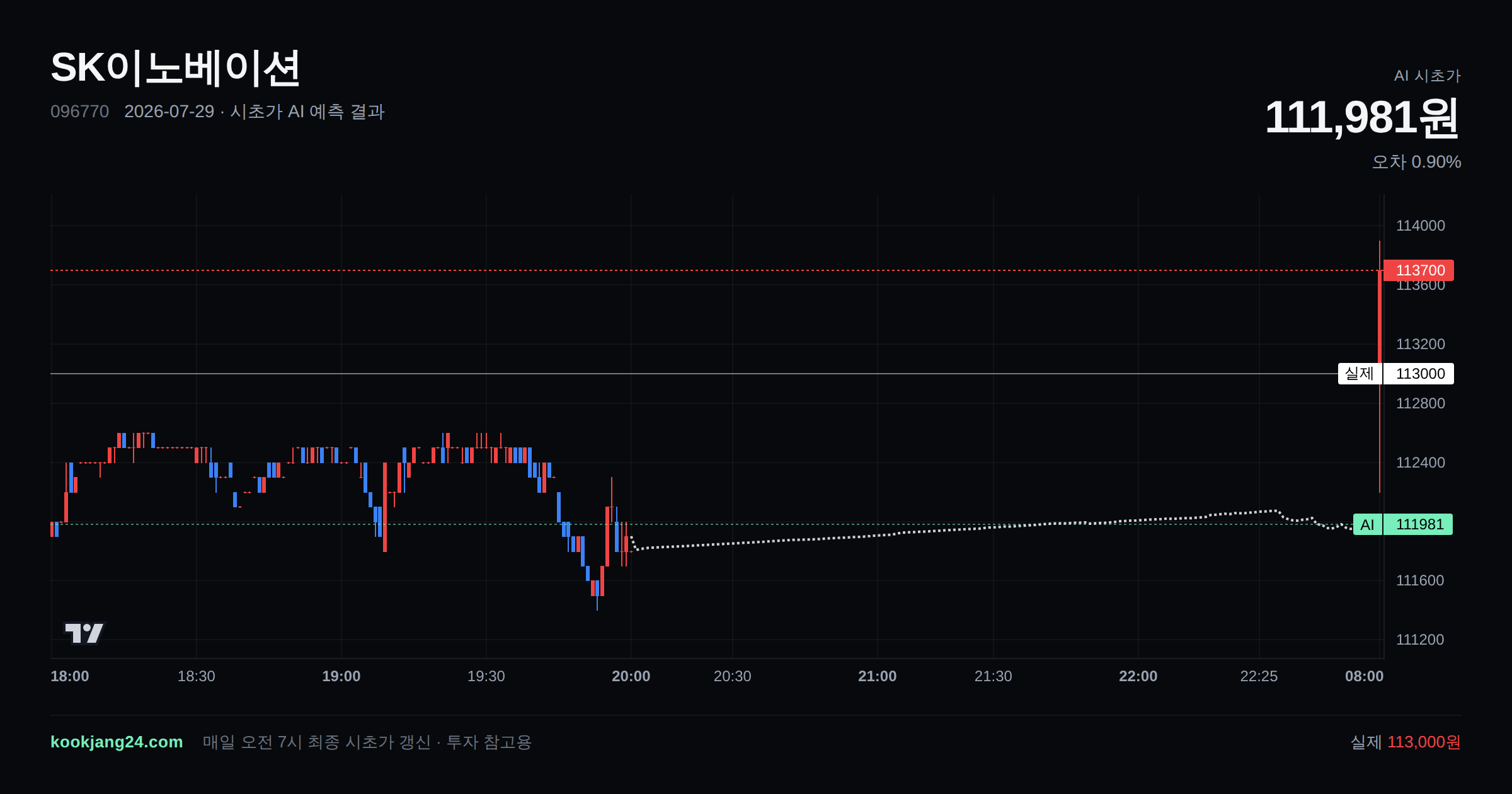Click the 20:30 time axis label
Screen dimensions: 1512x794
click(x=733, y=676)
